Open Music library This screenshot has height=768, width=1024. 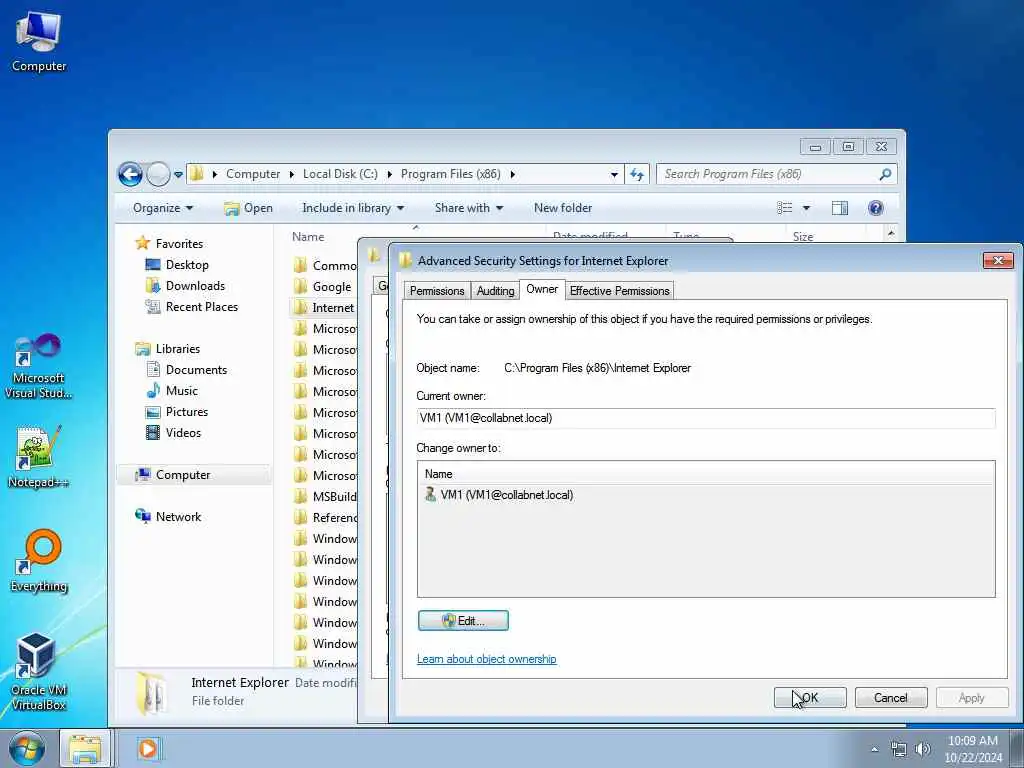pos(182,391)
